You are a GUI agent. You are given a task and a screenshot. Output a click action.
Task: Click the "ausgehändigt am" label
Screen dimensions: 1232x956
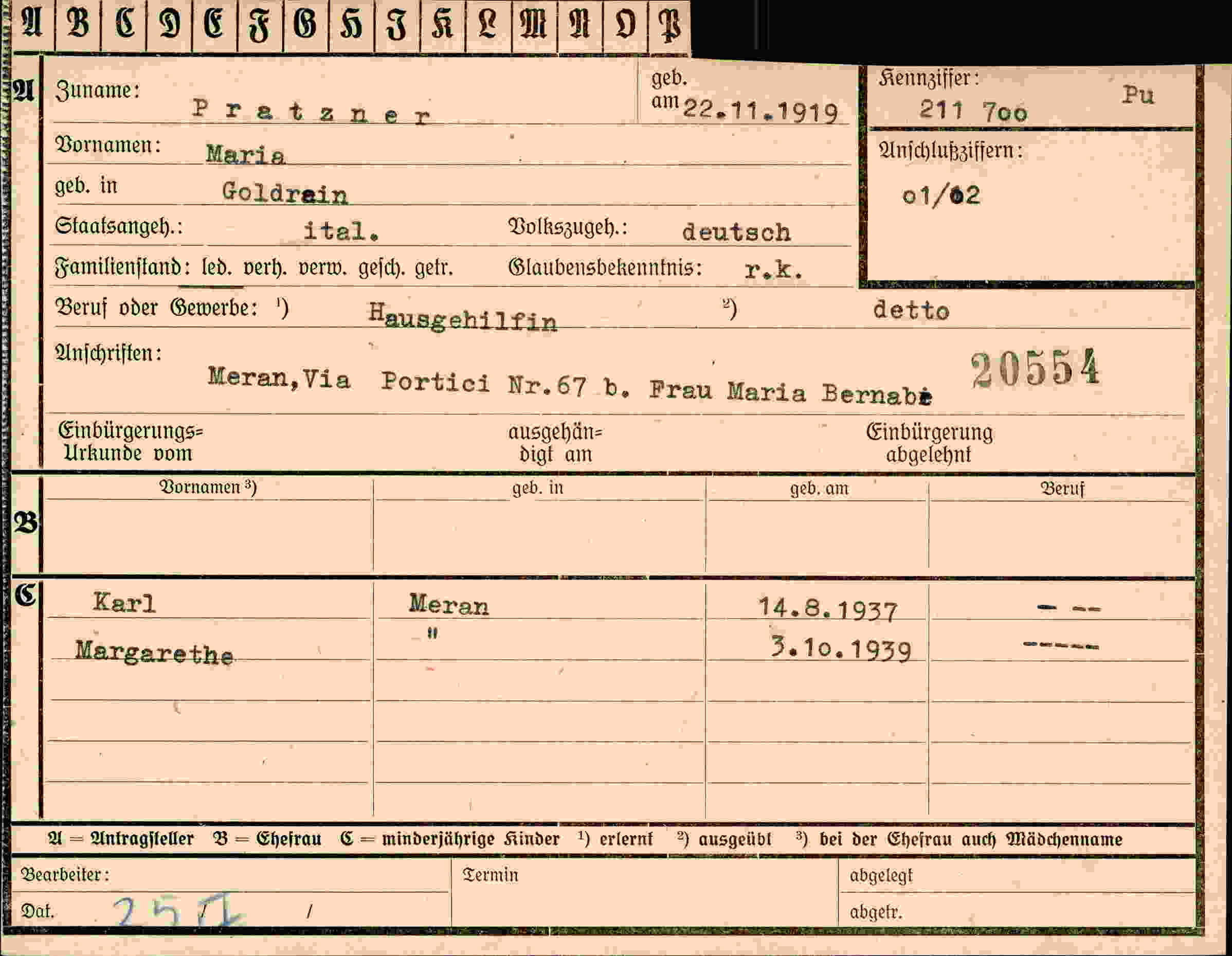[556, 443]
